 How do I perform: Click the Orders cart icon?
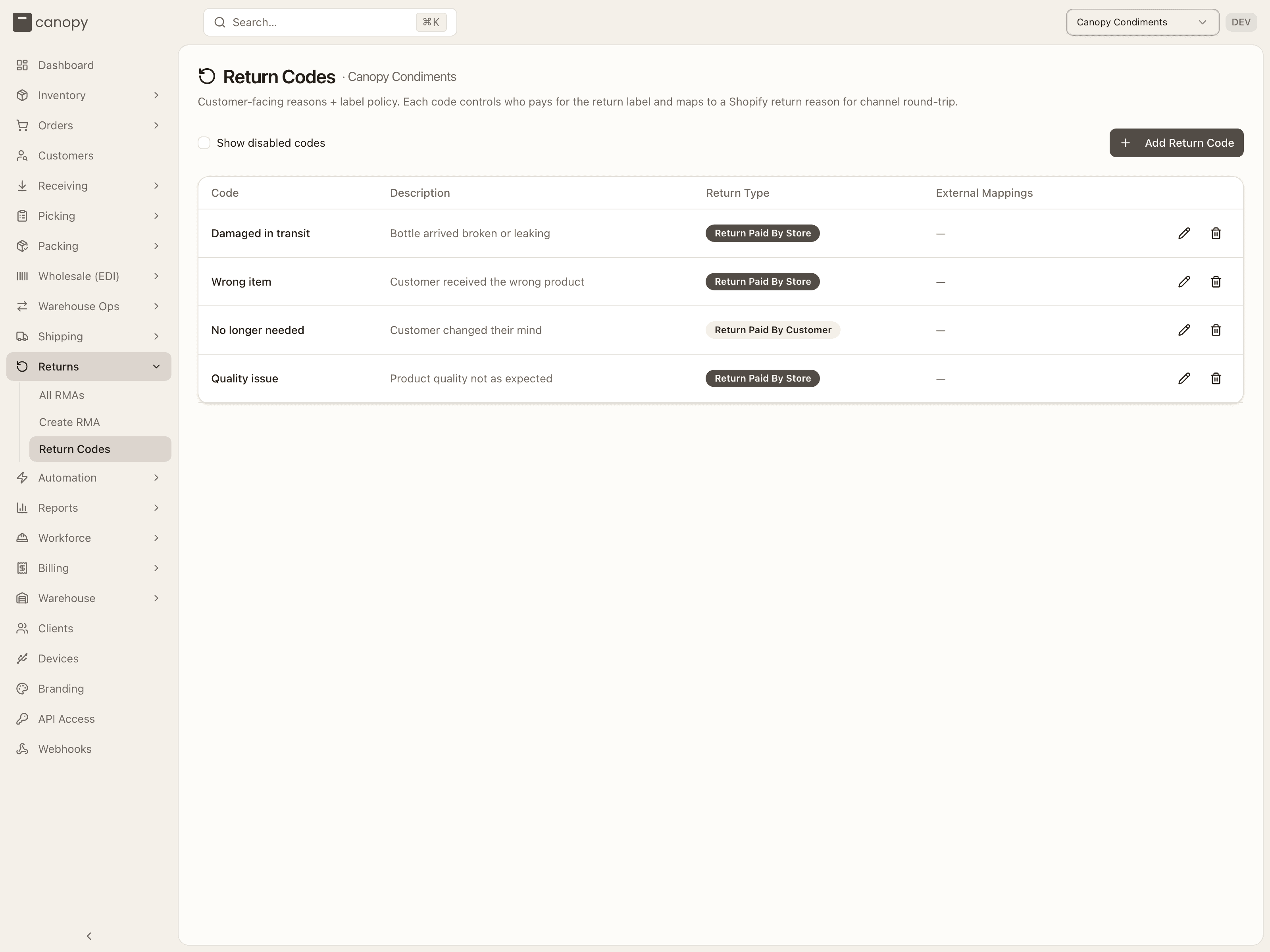pyautogui.click(x=22, y=126)
